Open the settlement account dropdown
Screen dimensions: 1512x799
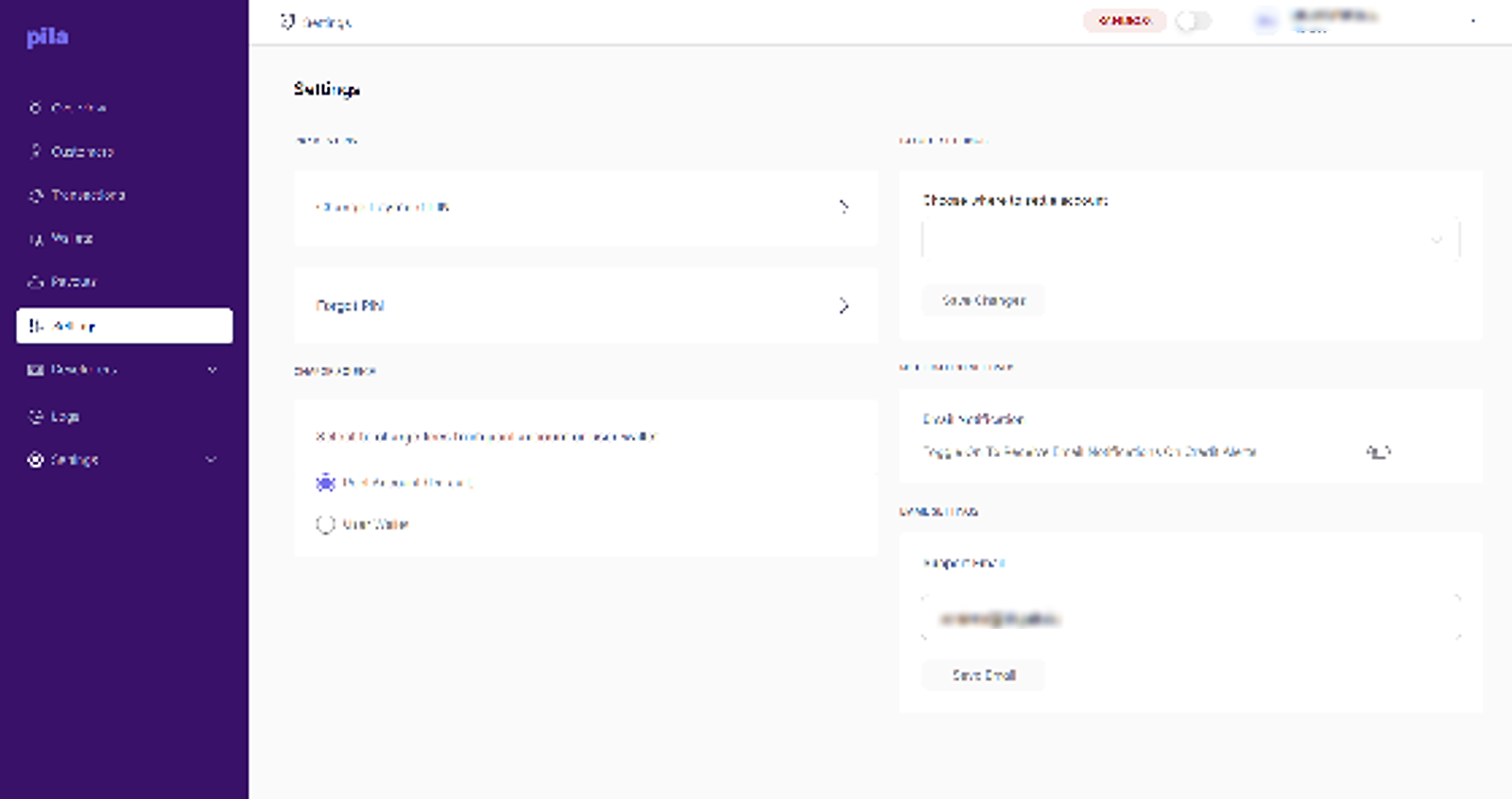click(x=1191, y=240)
